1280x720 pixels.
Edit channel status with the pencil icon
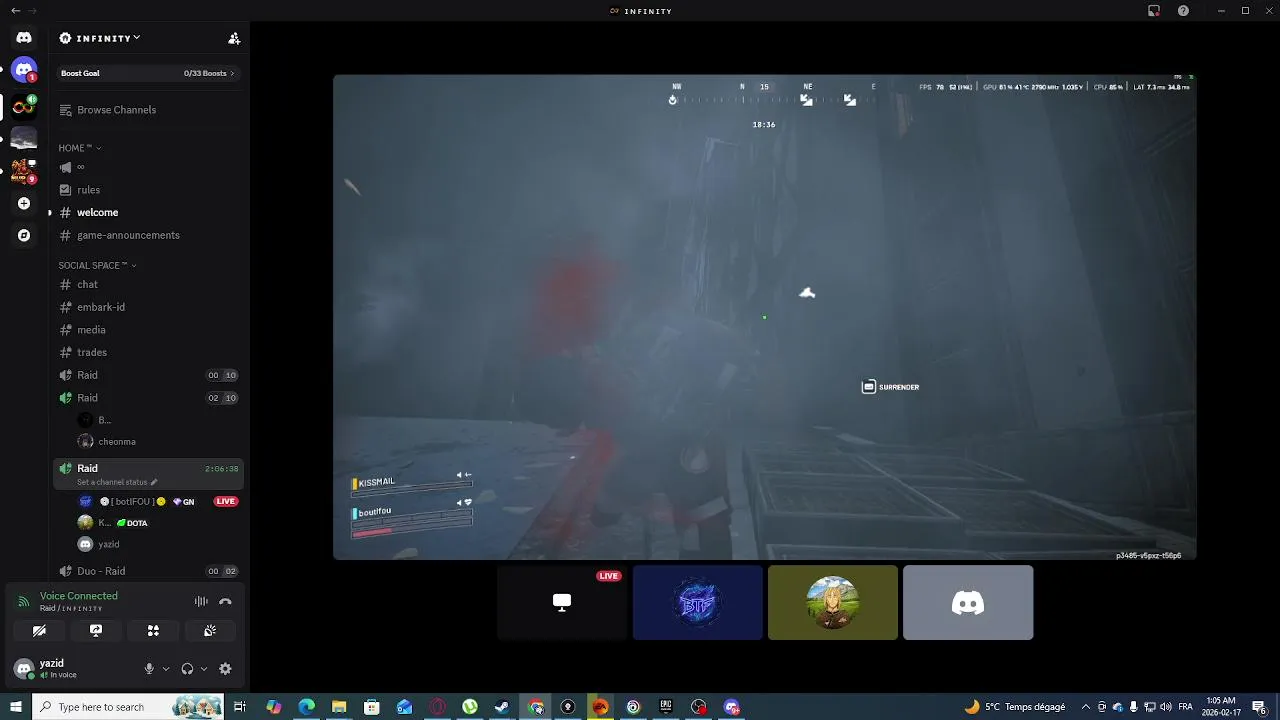pos(153,482)
